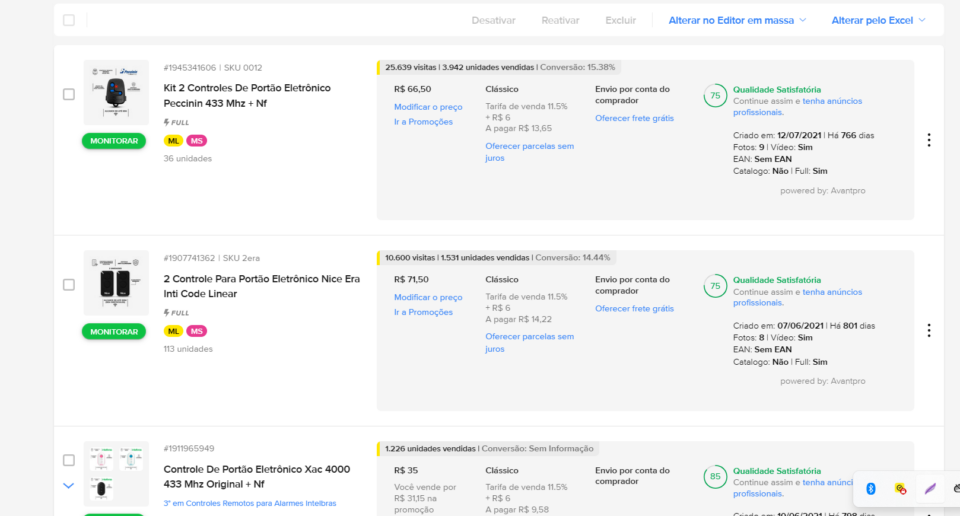
Task: Click pink MS badge on Peccinin listing
Action: [x=197, y=141]
